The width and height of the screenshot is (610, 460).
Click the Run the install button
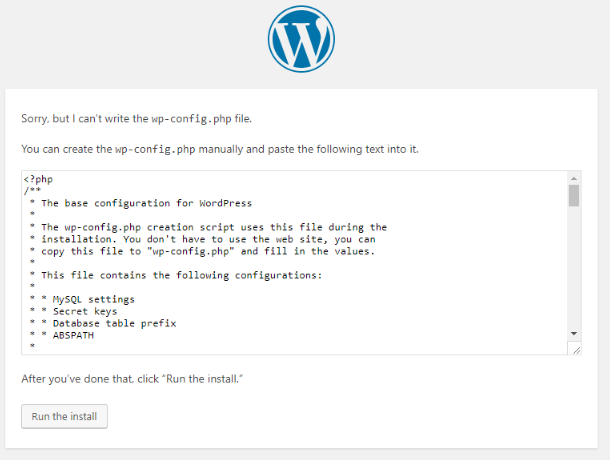click(x=64, y=416)
